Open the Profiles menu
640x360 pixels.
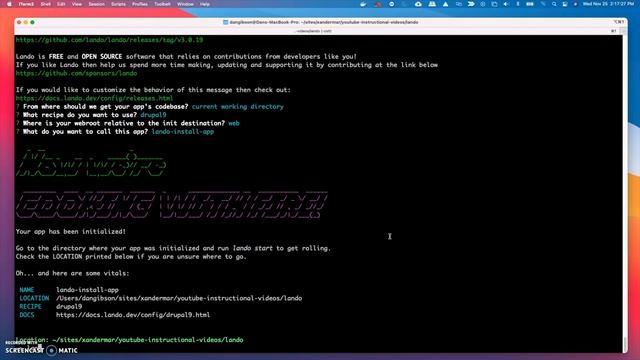point(140,4)
